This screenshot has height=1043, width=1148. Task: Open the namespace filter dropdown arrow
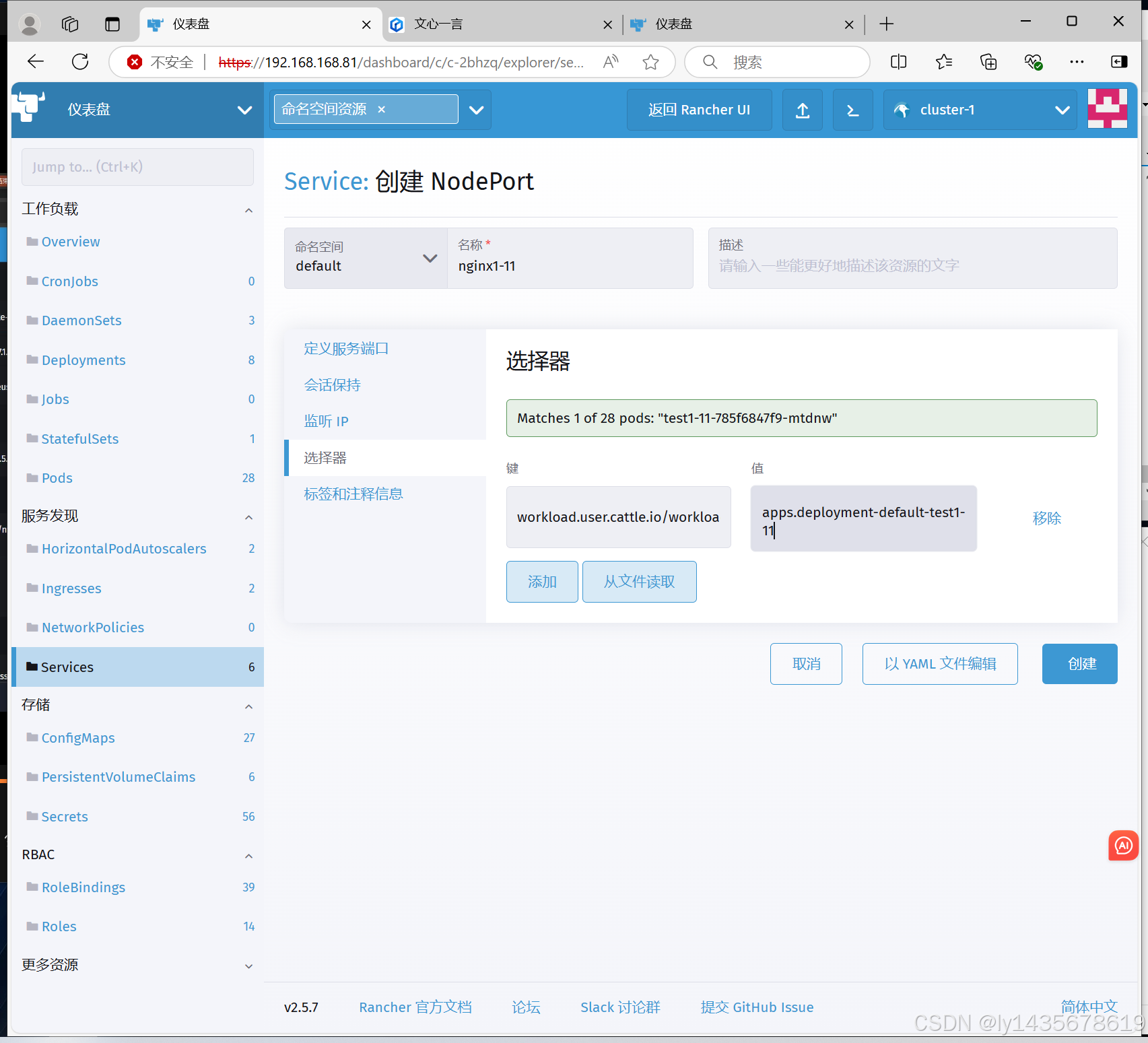(x=476, y=110)
